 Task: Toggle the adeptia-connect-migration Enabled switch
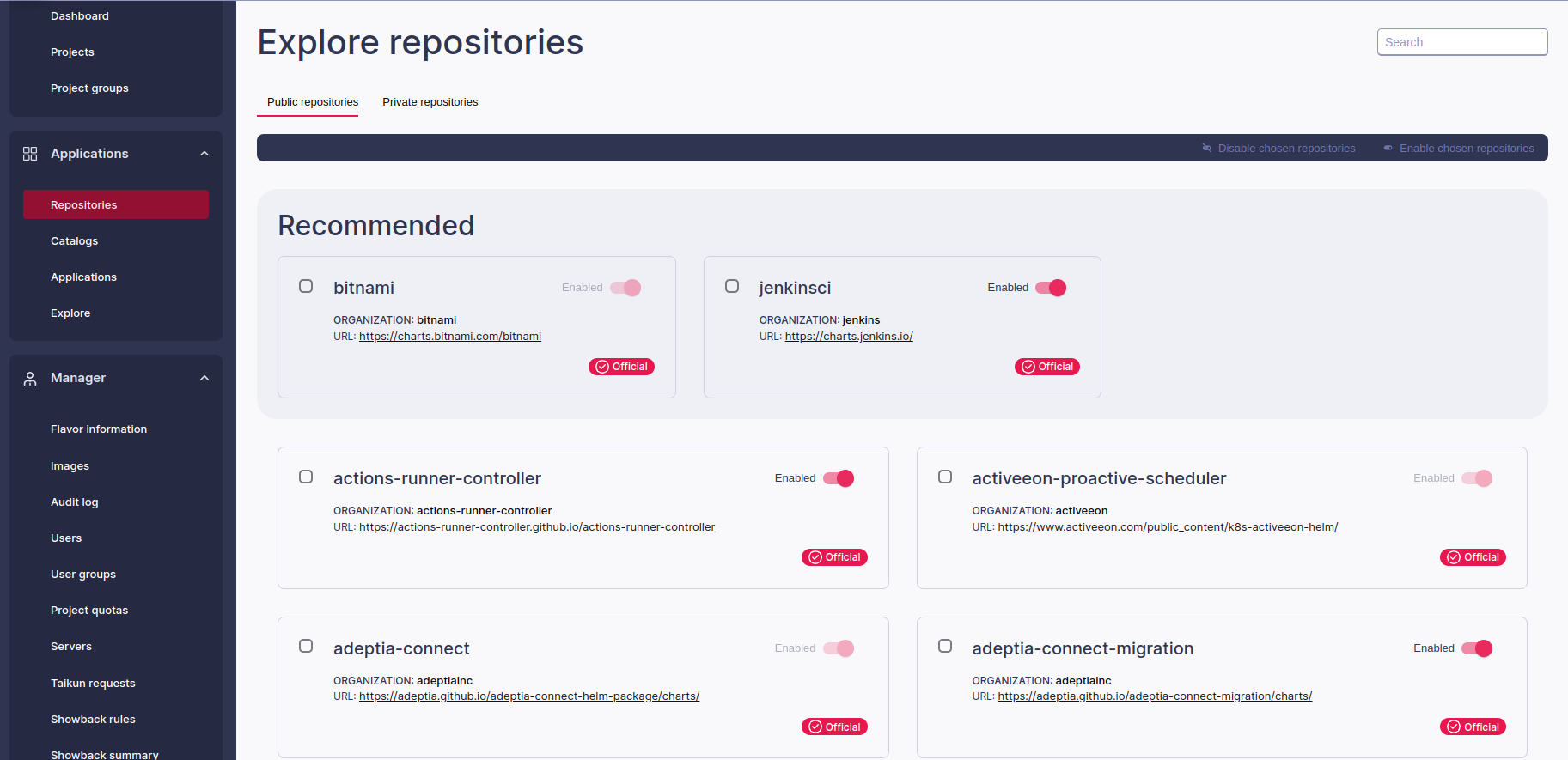point(1477,648)
